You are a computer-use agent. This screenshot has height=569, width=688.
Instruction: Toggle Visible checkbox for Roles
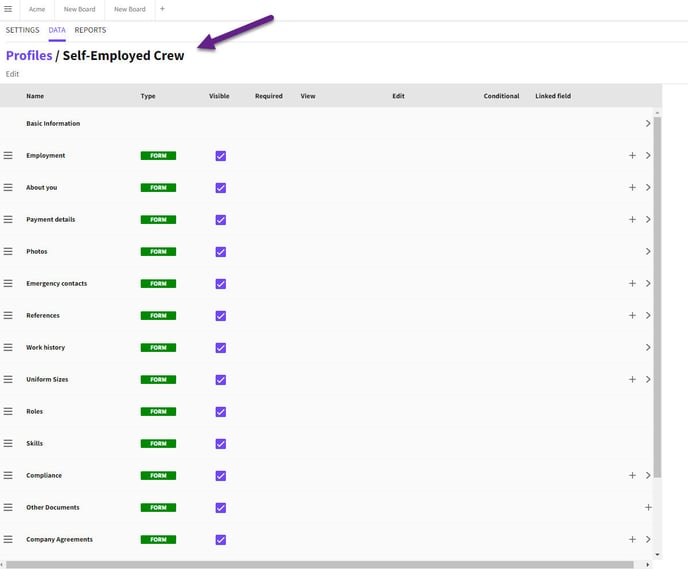(221, 412)
